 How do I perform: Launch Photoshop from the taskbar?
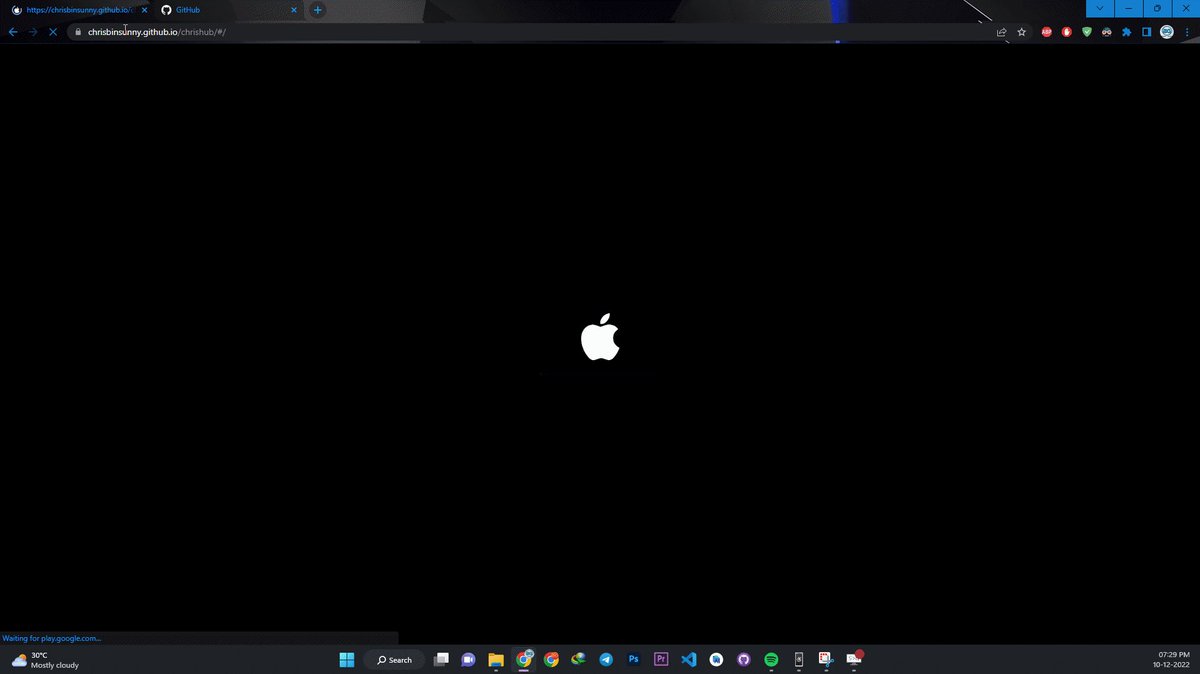(633, 660)
